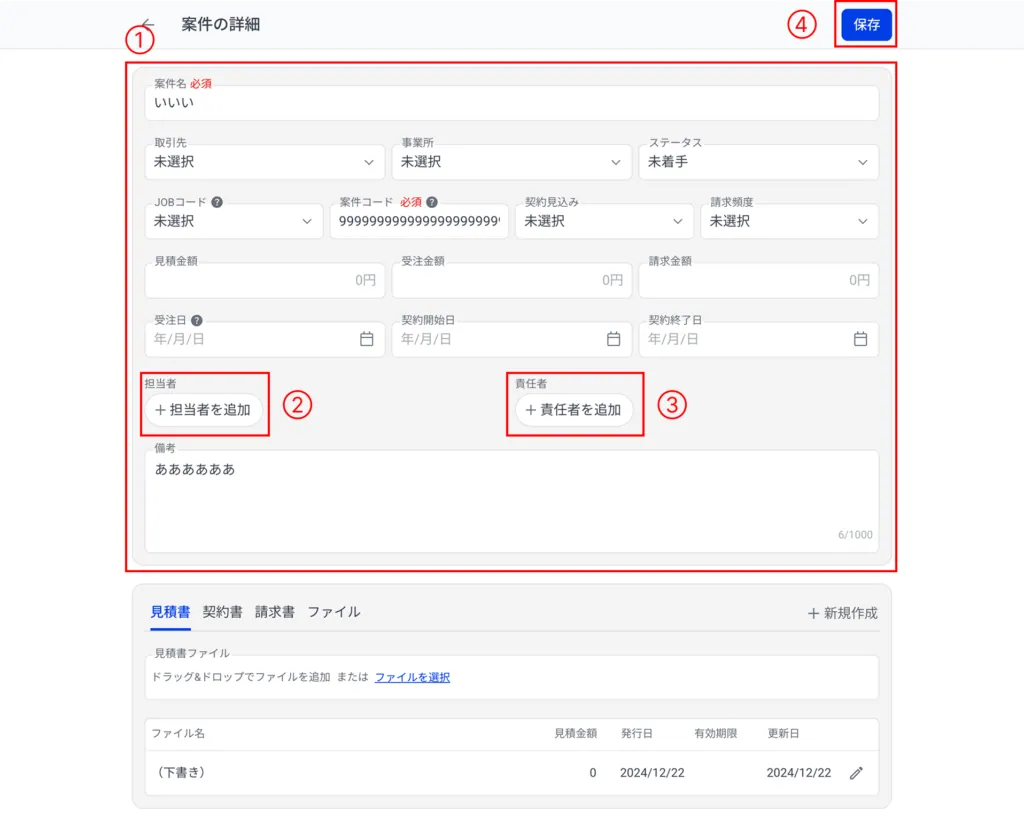Screen dimensions: 1024x825
Task: Open the ファイルを選択 link
Action: click(x=412, y=677)
